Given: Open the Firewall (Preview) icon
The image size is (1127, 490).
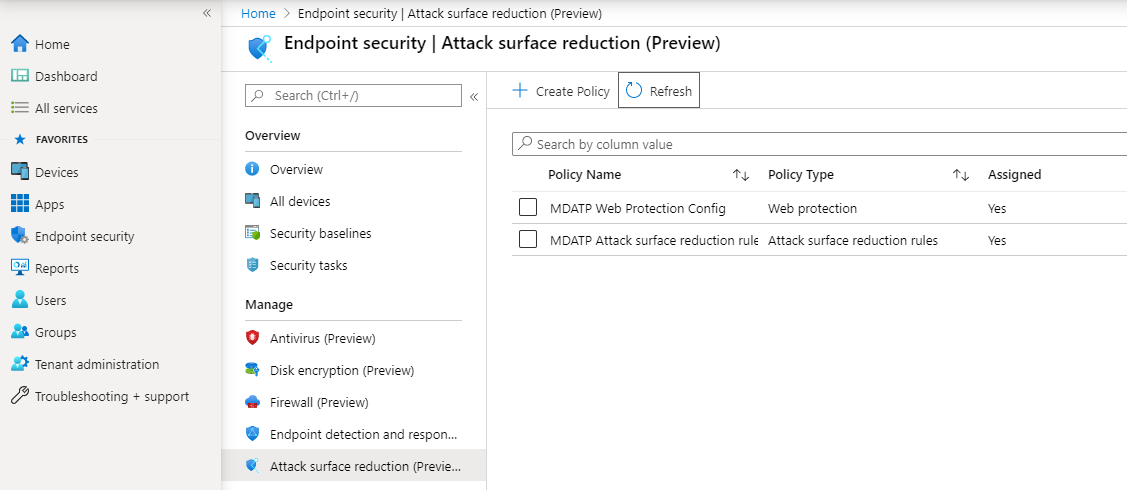Looking at the screenshot, I should (253, 402).
